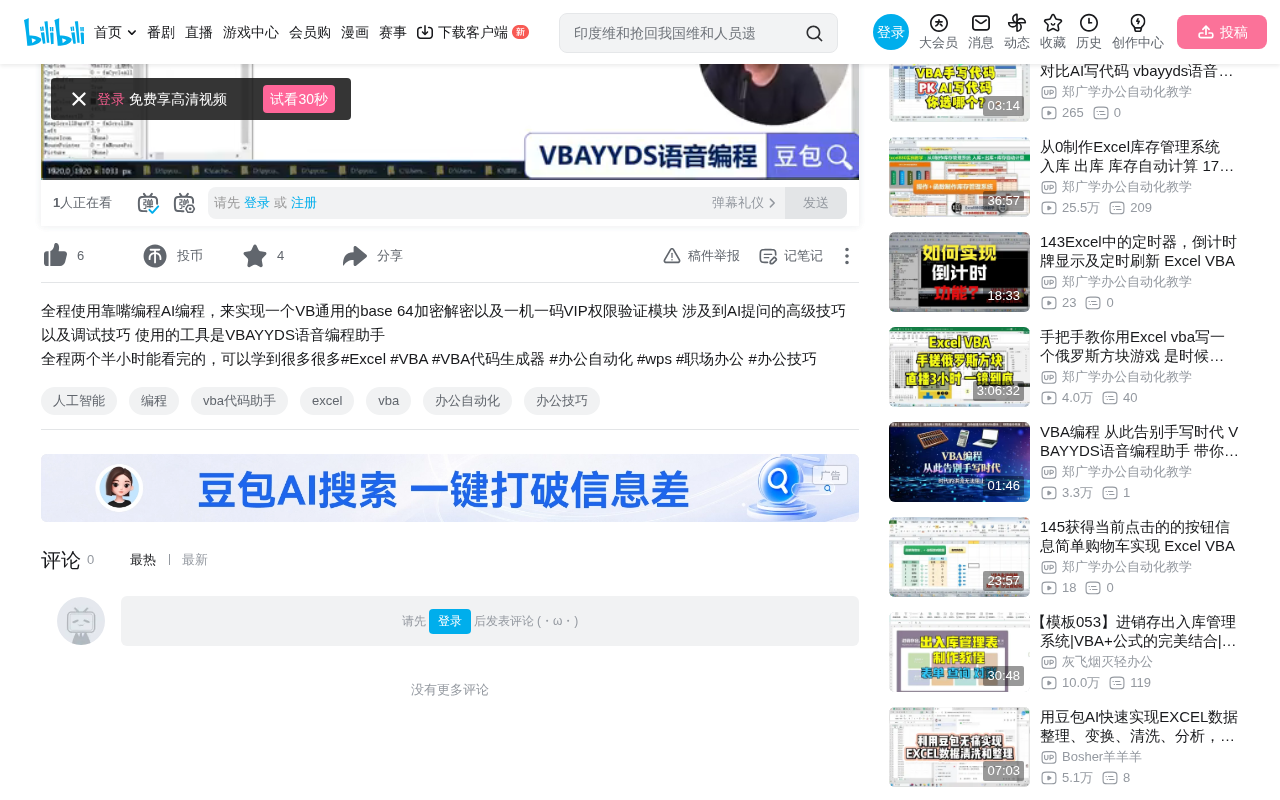Select the vba tag
The width and height of the screenshot is (1280, 800).
[x=389, y=401]
